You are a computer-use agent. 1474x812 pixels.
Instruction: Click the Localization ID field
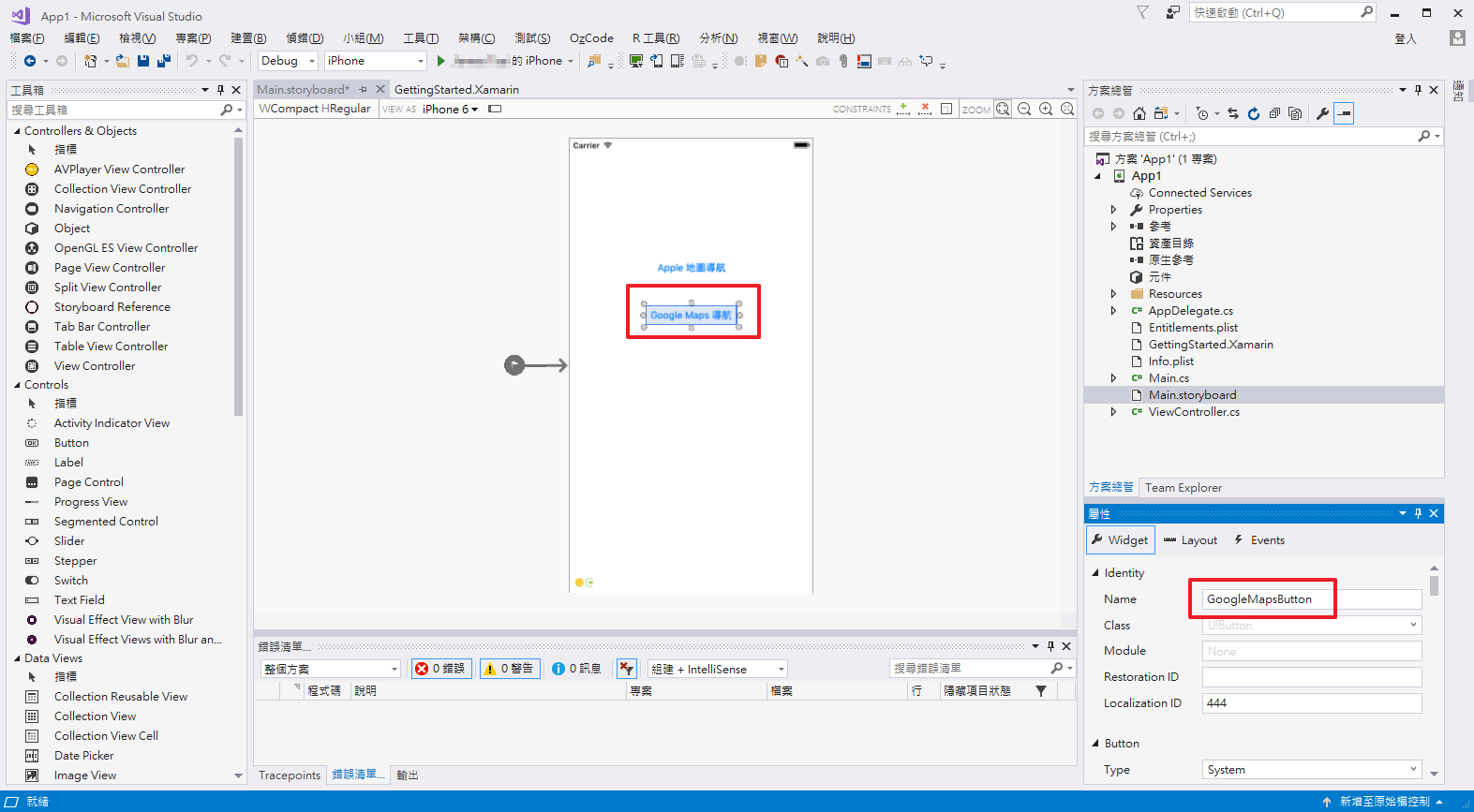(1312, 703)
